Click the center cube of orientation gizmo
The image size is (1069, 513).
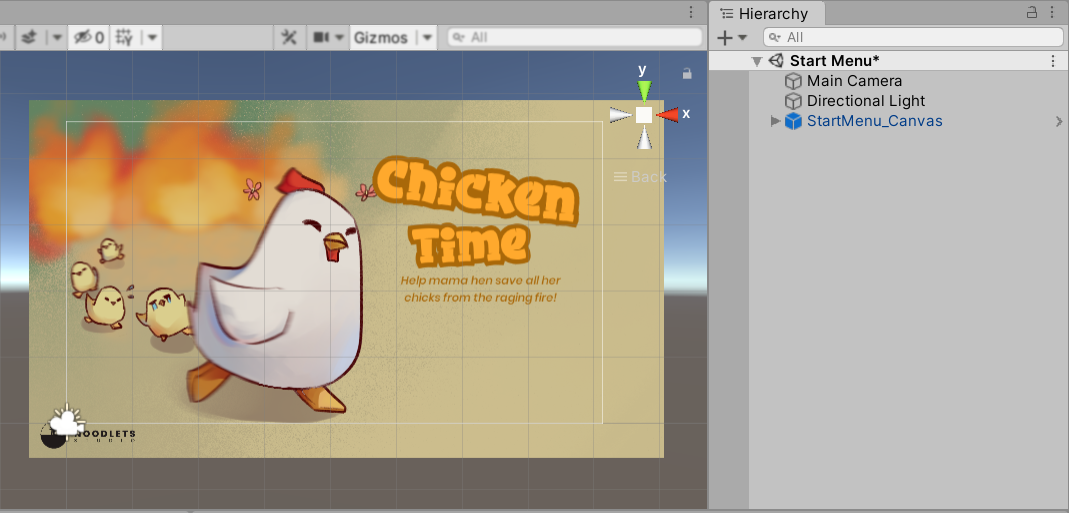pos(644,114)
